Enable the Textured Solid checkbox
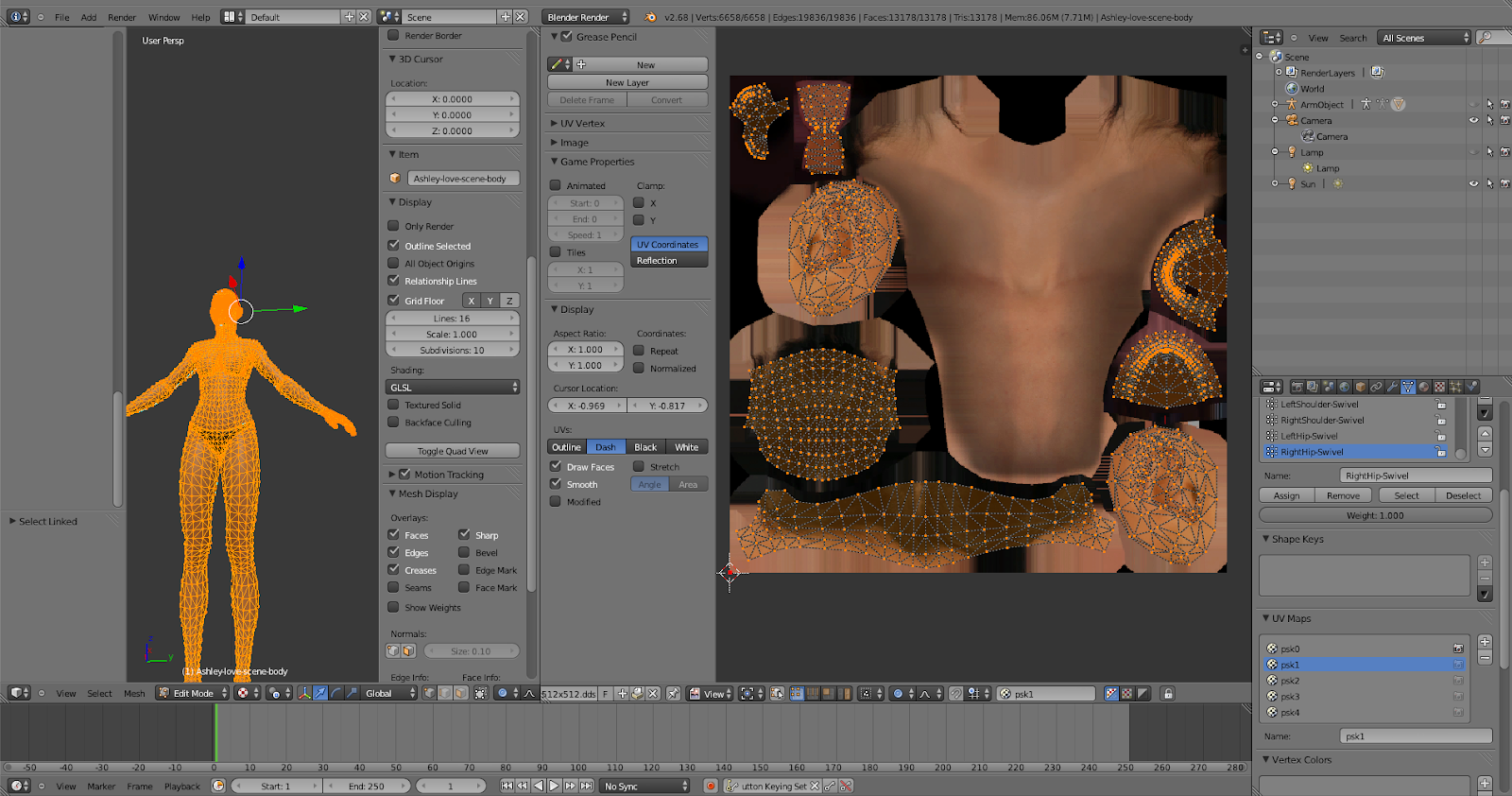This screenshot has height=796, width=1512. coord(393,405)
